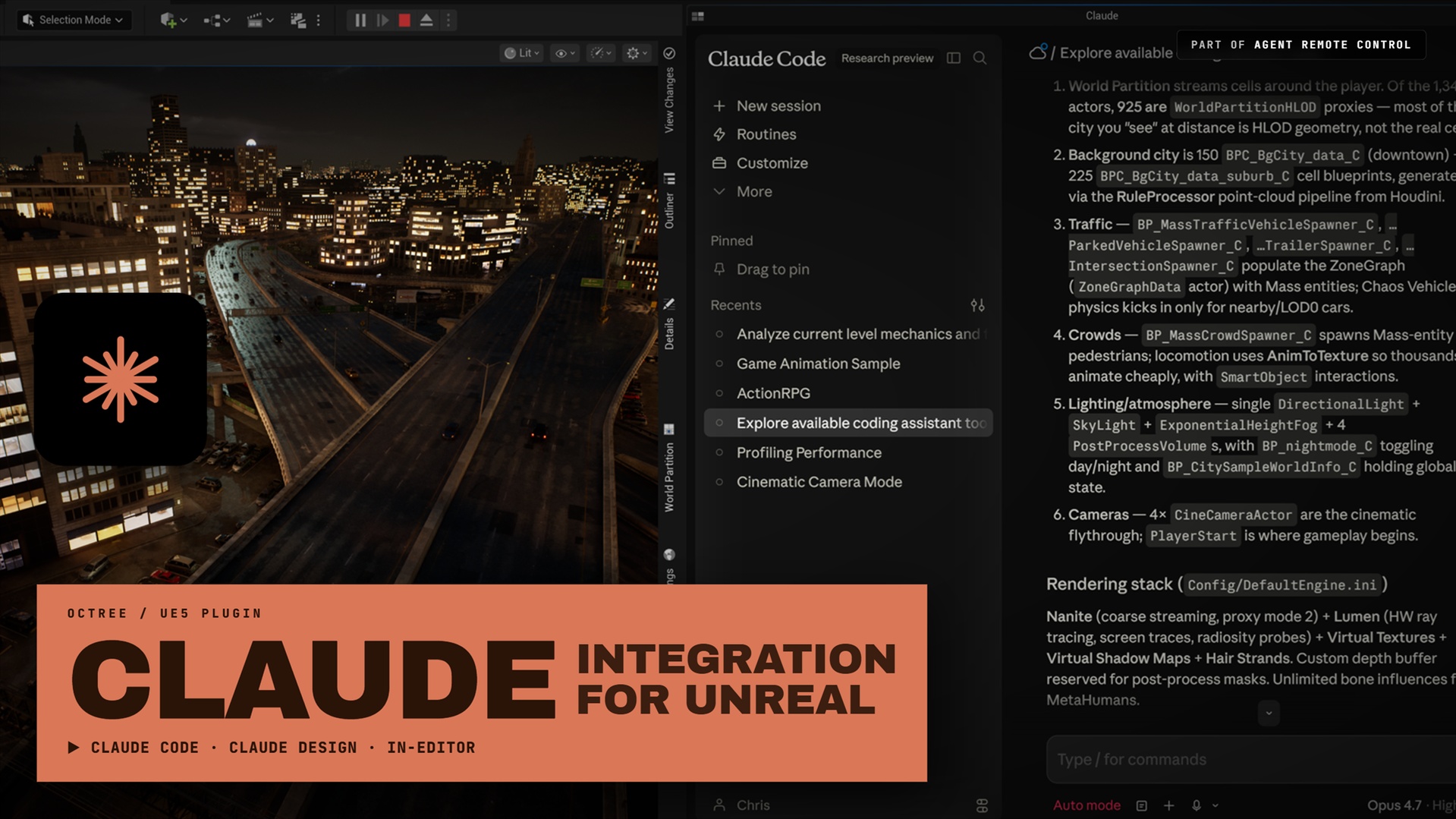1456x819 pixels.
Task: Click the microphone dictation icon
Action: [1196, 805]
